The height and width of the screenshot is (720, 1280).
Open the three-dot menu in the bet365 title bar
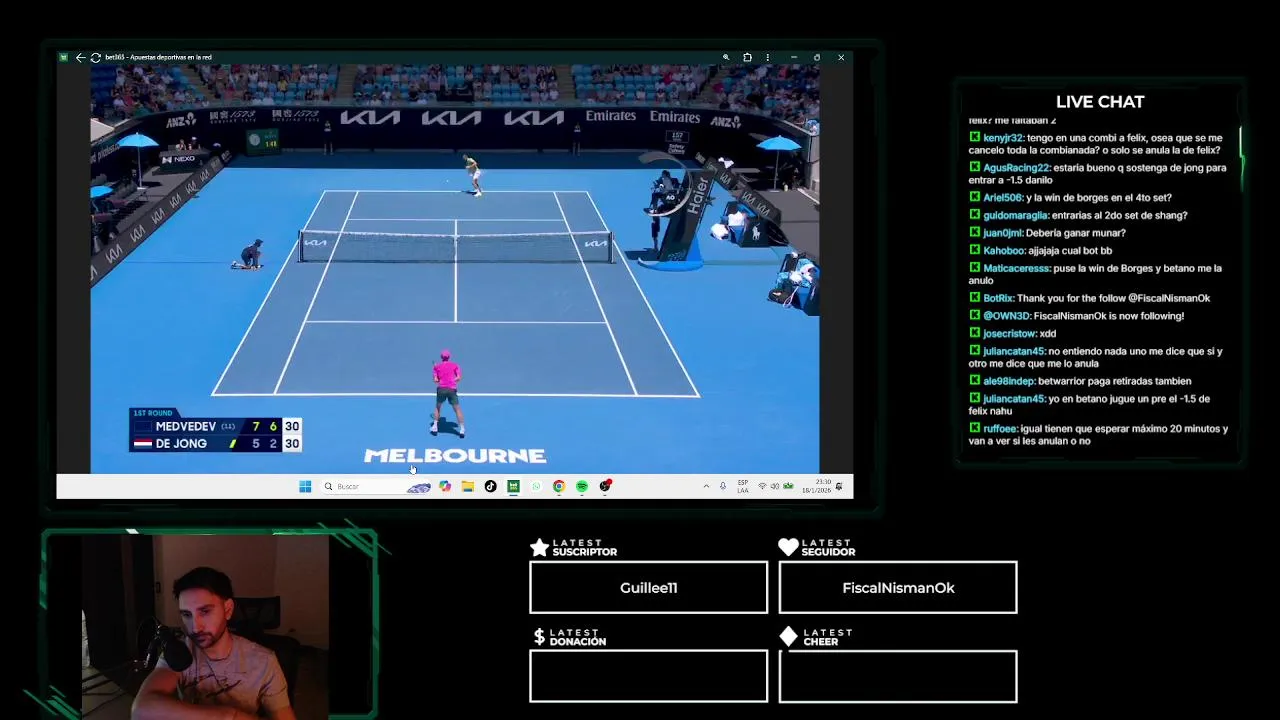(x=768, y=57)
